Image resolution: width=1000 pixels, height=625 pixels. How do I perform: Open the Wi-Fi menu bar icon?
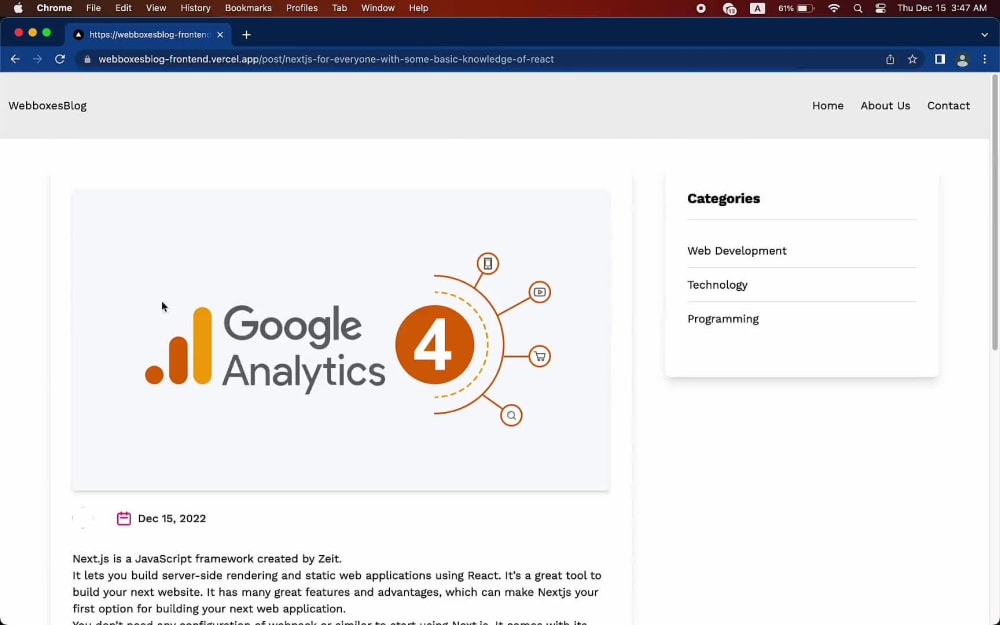tap(834, 8)
